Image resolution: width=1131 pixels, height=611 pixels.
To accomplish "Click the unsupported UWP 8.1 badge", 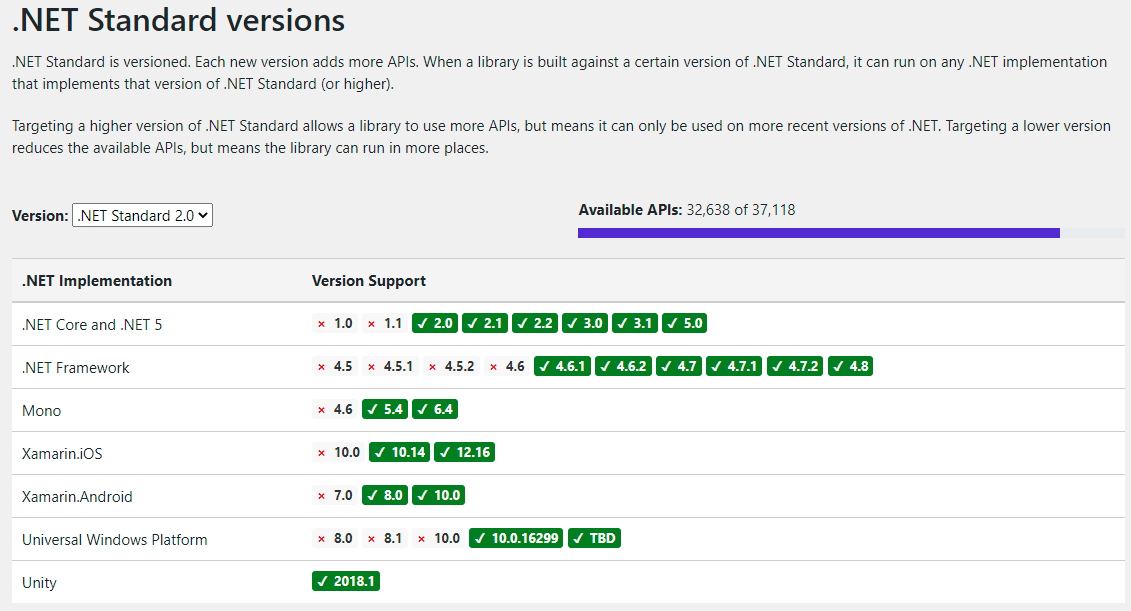I will point(384,538).
